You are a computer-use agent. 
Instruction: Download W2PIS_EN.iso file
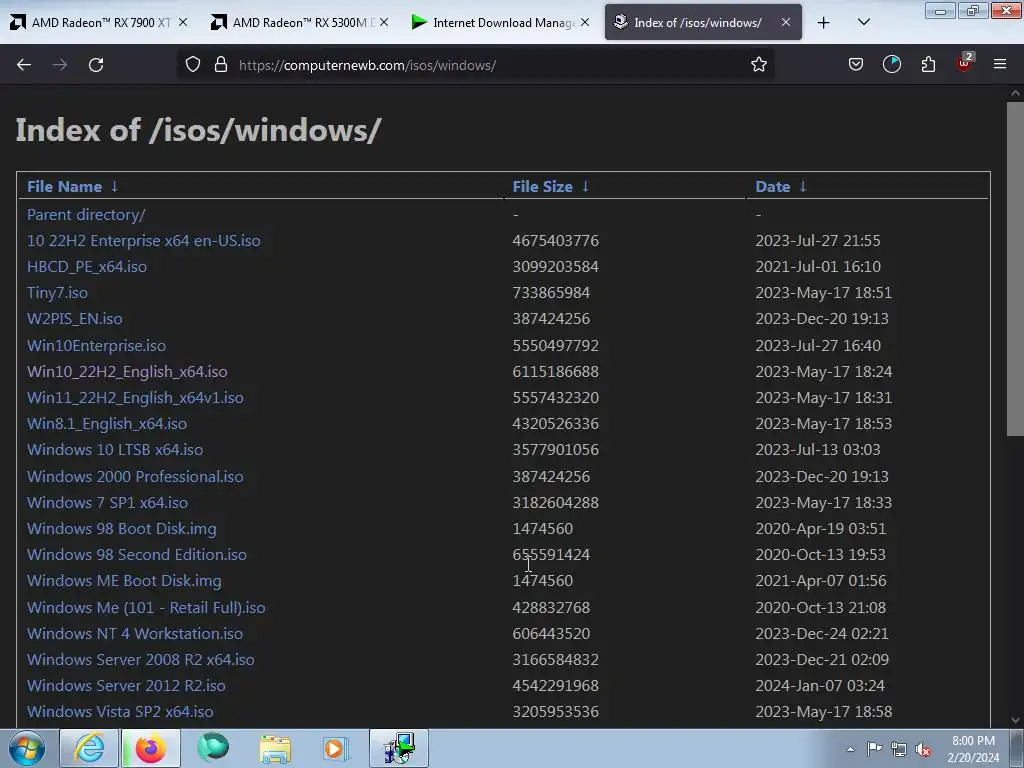pos(74,319)
